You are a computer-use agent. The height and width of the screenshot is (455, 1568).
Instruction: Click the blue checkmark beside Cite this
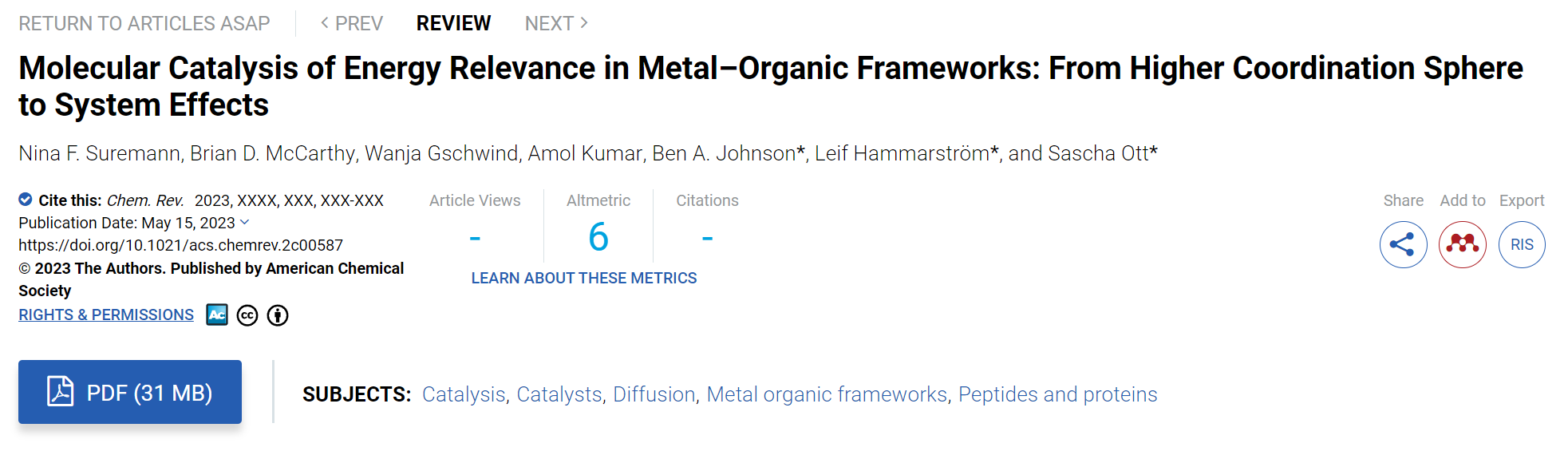tap(26, 200)
